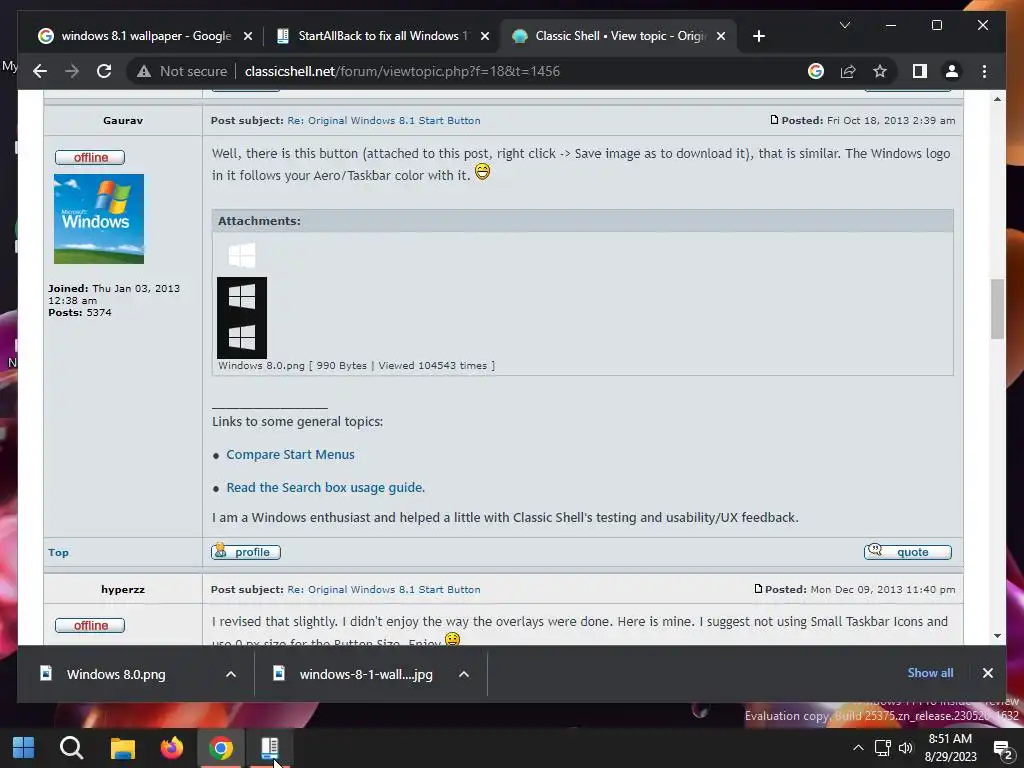Open the Compare Start Menus link

[x=290, y=455]
